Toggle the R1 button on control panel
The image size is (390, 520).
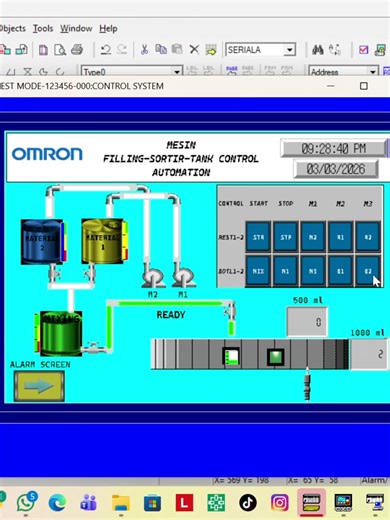click(340, 237)
